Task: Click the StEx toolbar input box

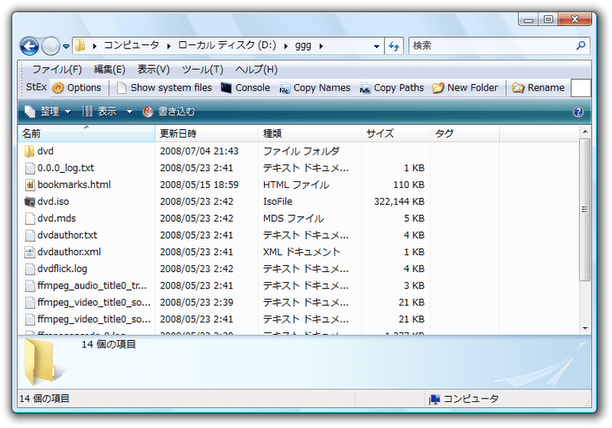Action: coord(581,88)
